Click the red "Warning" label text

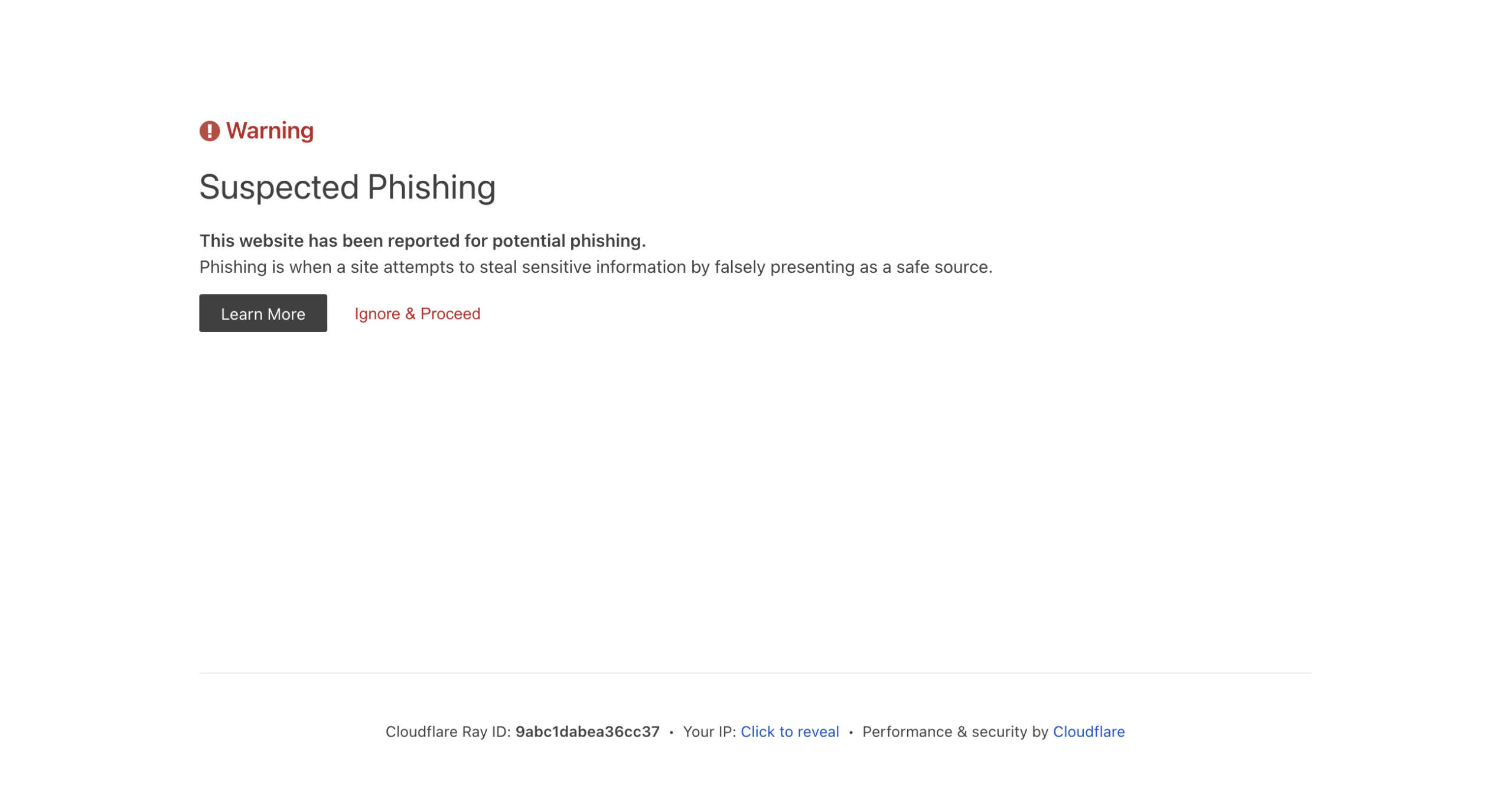pyautogui.click(x=269, y=131)
